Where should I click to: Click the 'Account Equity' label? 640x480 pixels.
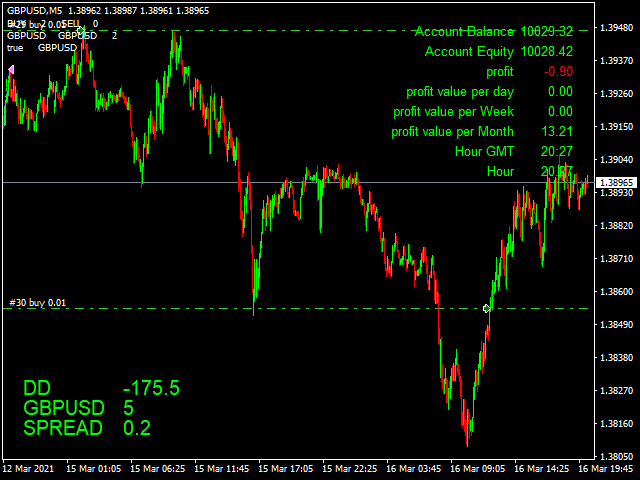coord(469,51)
